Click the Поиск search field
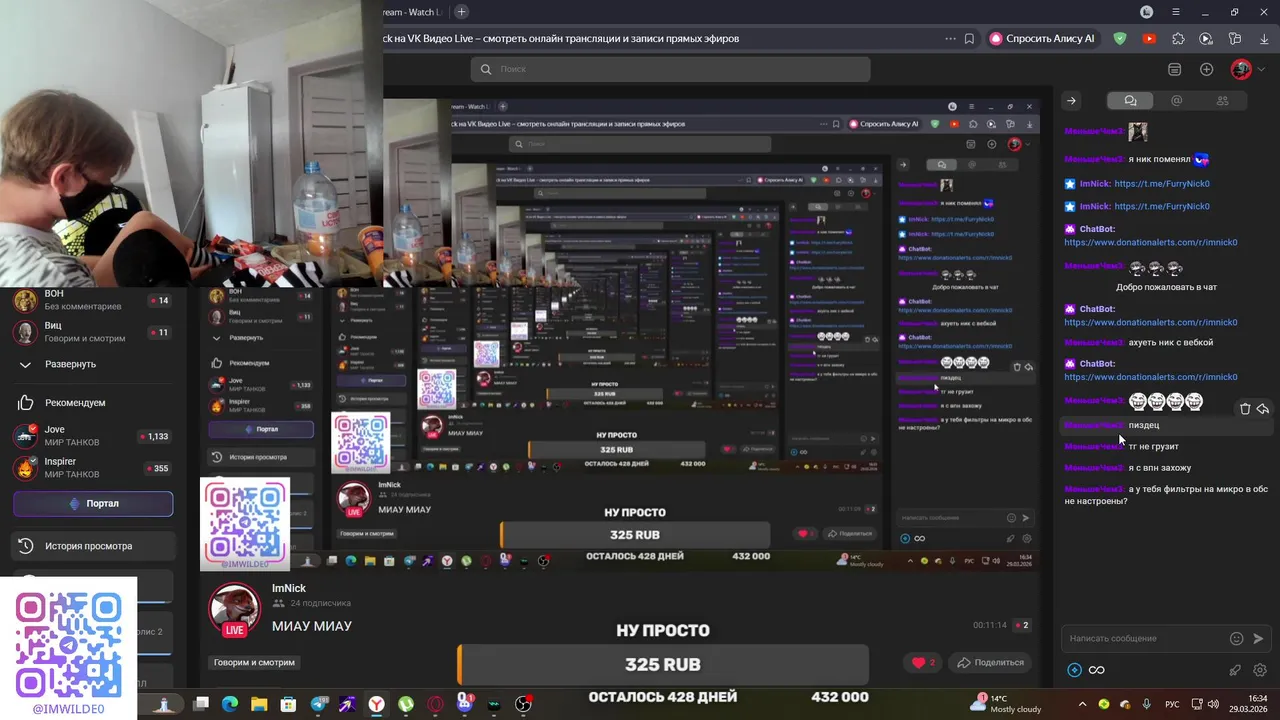 point(670,69)
